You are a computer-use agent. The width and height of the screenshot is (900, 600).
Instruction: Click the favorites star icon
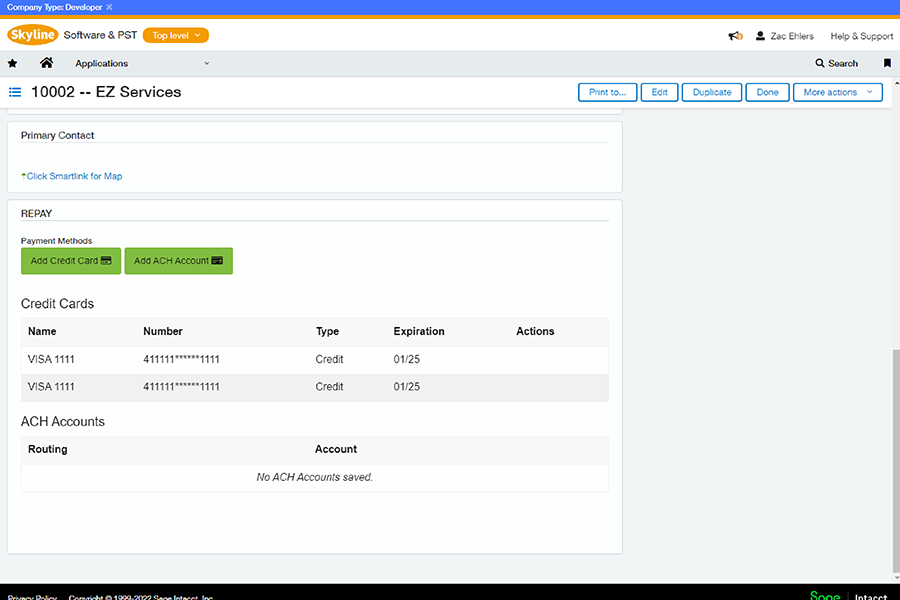coord(13,63)
